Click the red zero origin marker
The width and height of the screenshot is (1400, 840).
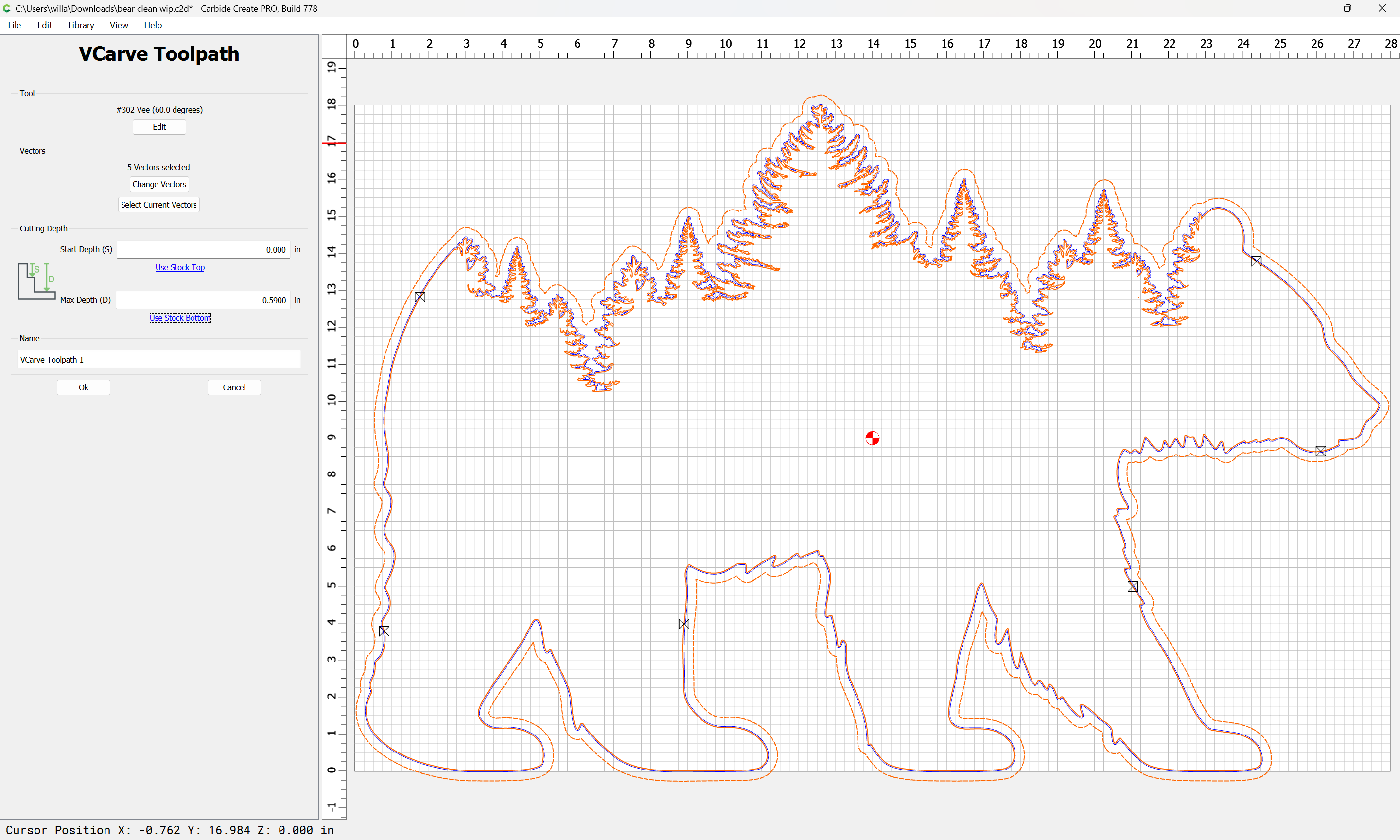tap(873, 438)
